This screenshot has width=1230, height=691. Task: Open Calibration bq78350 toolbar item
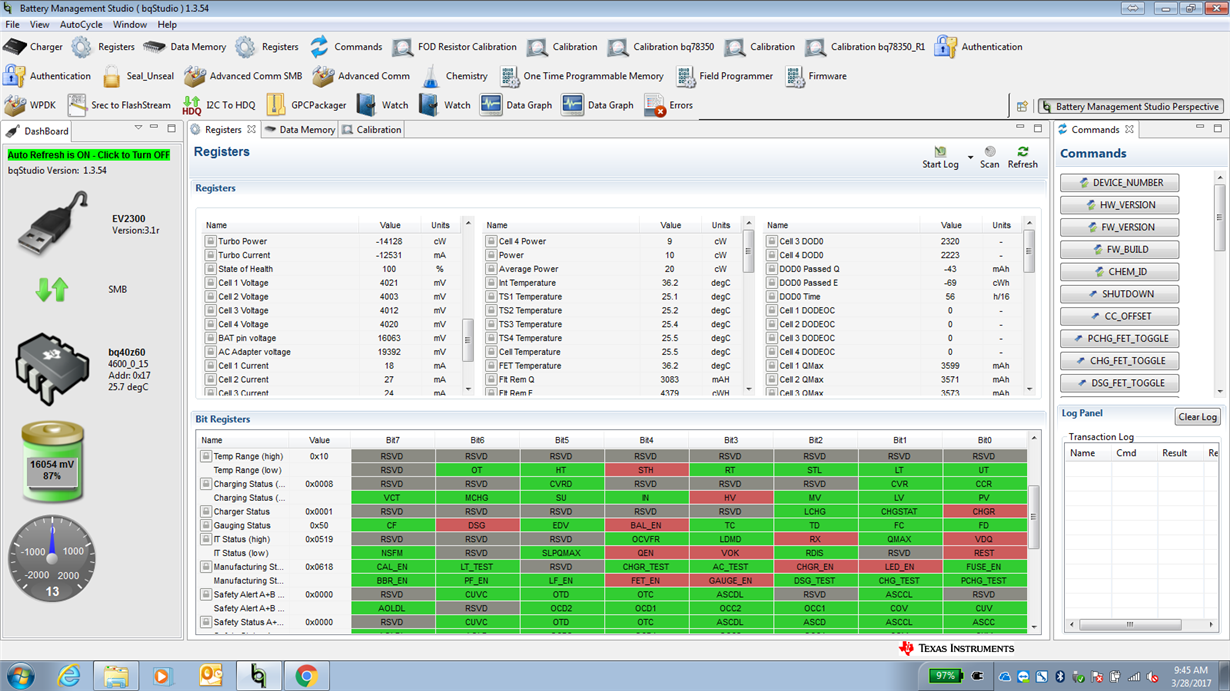(x=660, y=47)
